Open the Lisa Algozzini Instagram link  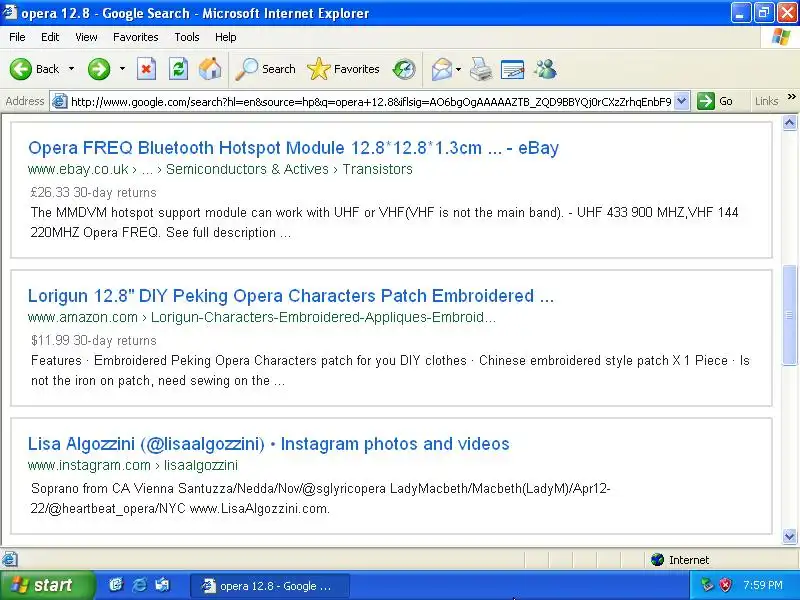coord(268,444)
